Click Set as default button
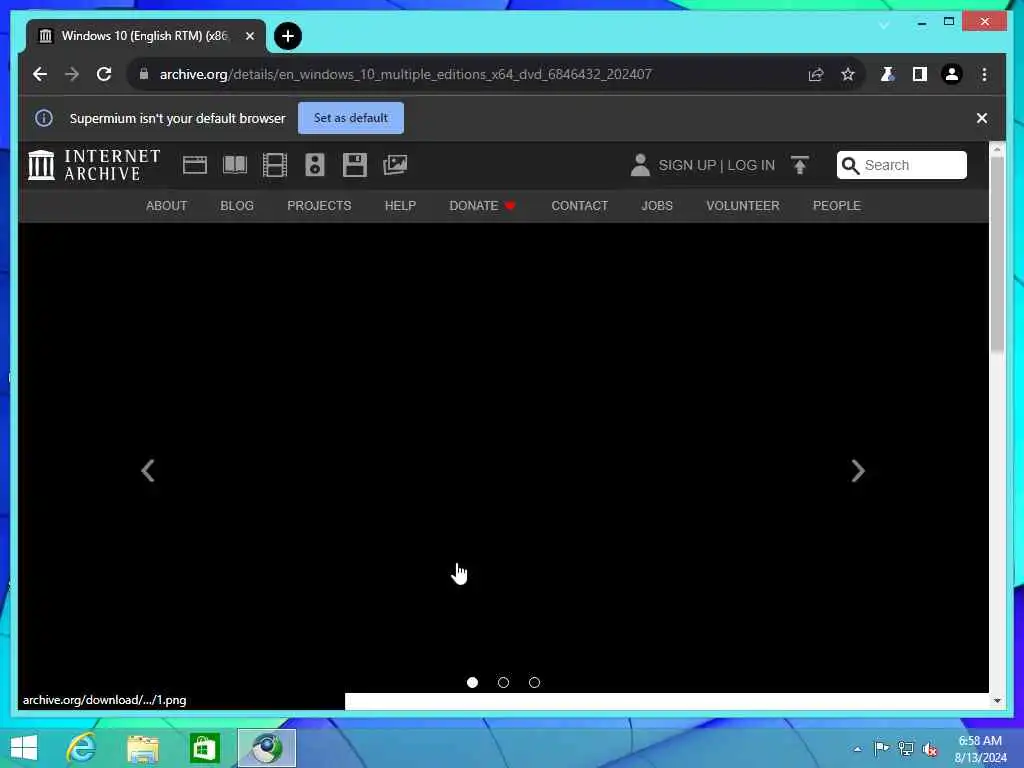 (351, 118)
